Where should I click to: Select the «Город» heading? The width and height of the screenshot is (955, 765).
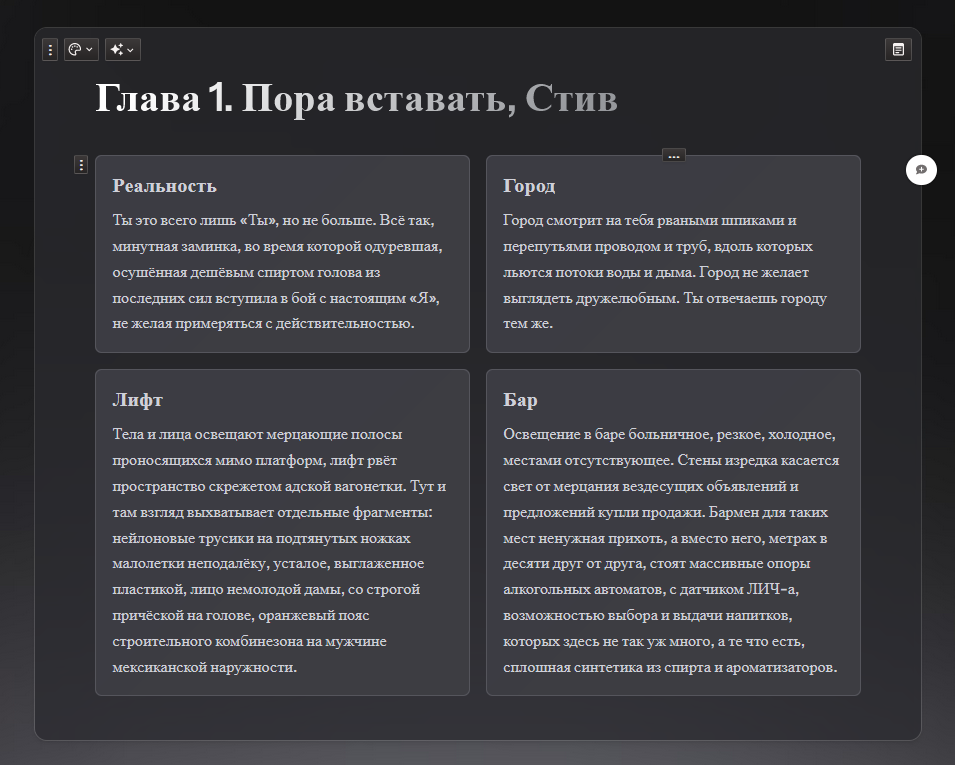click(529, 186)
